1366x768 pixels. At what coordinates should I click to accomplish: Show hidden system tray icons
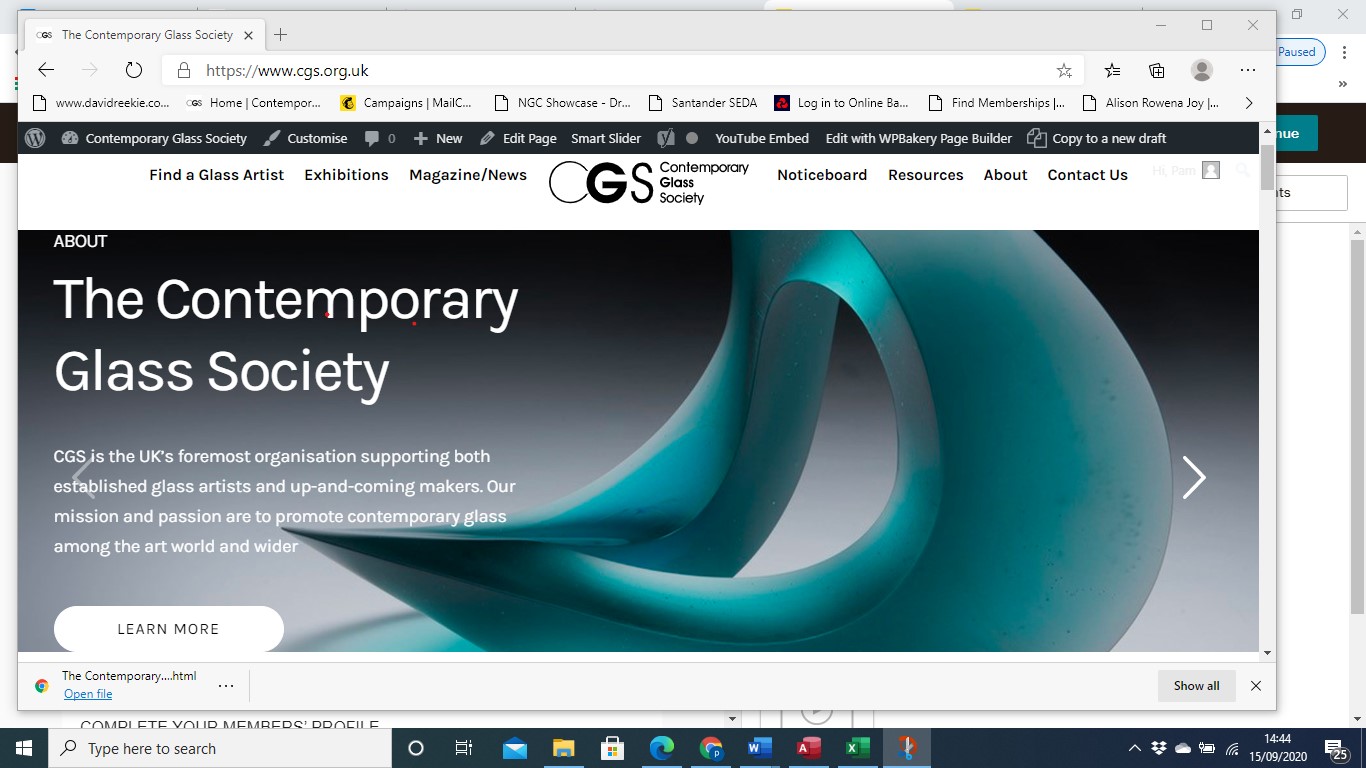click(1134, 748)
